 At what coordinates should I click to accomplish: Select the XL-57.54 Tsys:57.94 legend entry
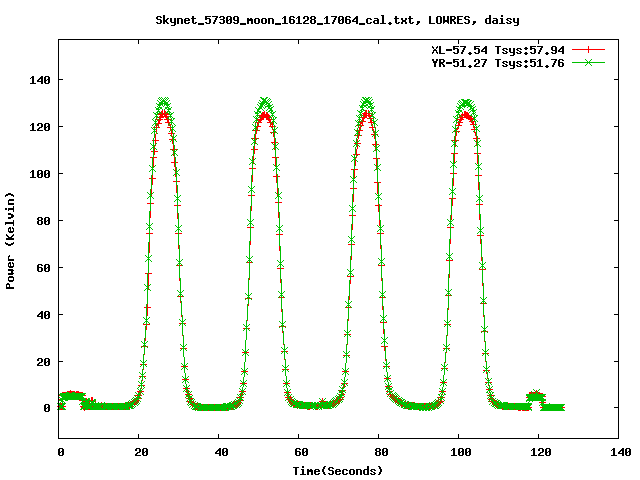coord(498,50)
